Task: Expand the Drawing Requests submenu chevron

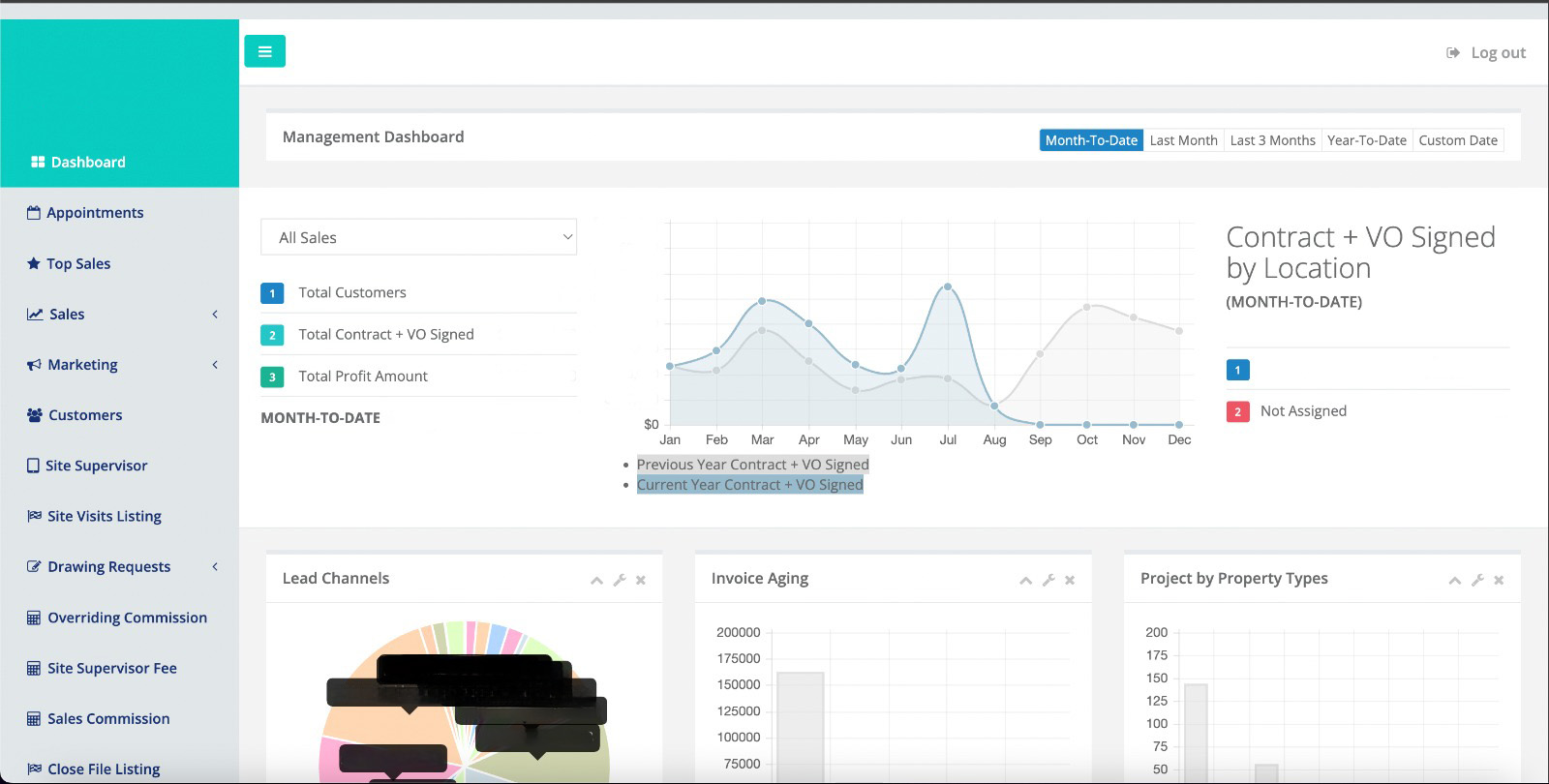Action: pos(215,566)
